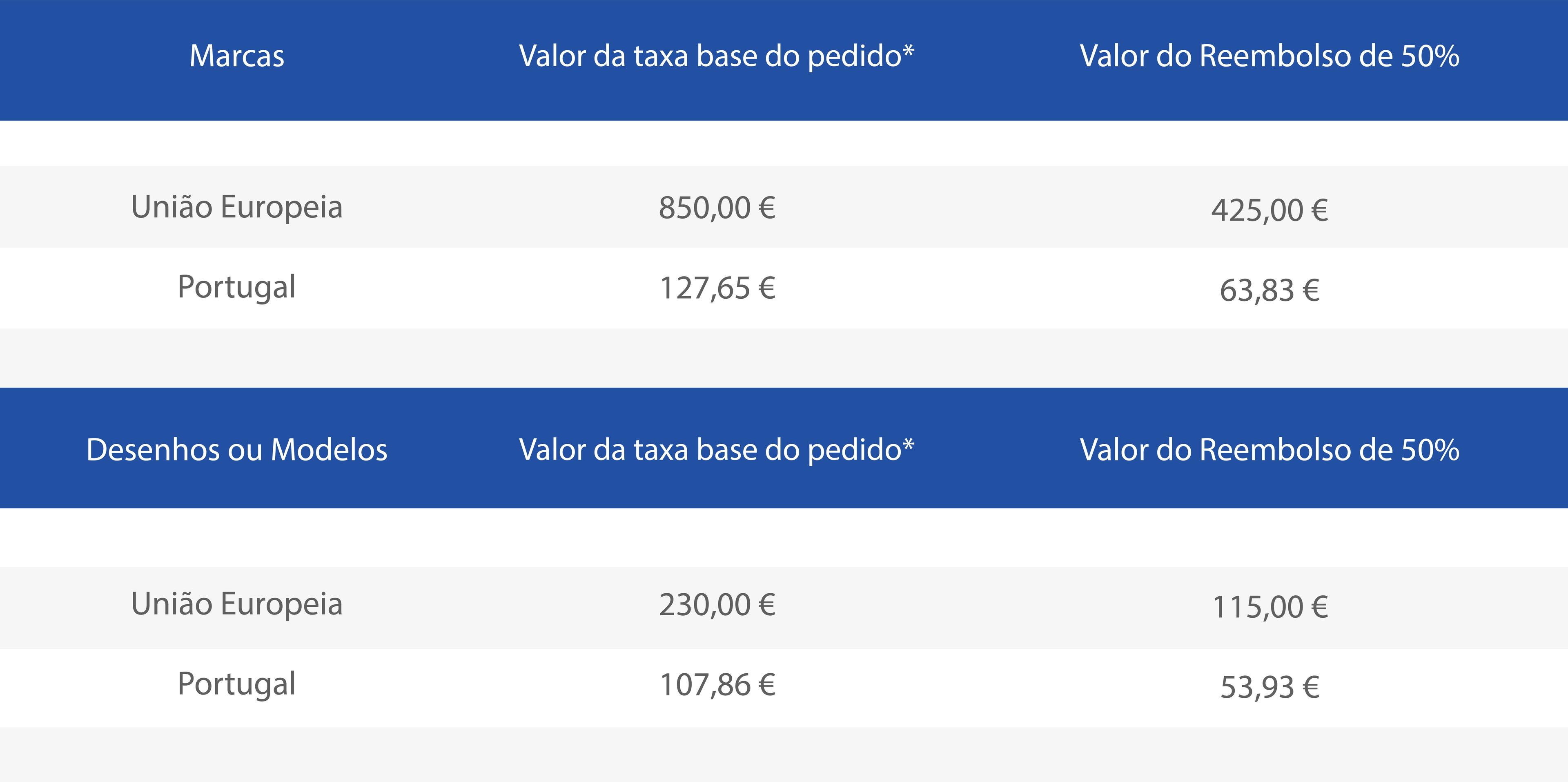This screenshot has width=1568, height=782.
Task: Select the 107,86 € fee value
Action: click(x=717, y=685)
